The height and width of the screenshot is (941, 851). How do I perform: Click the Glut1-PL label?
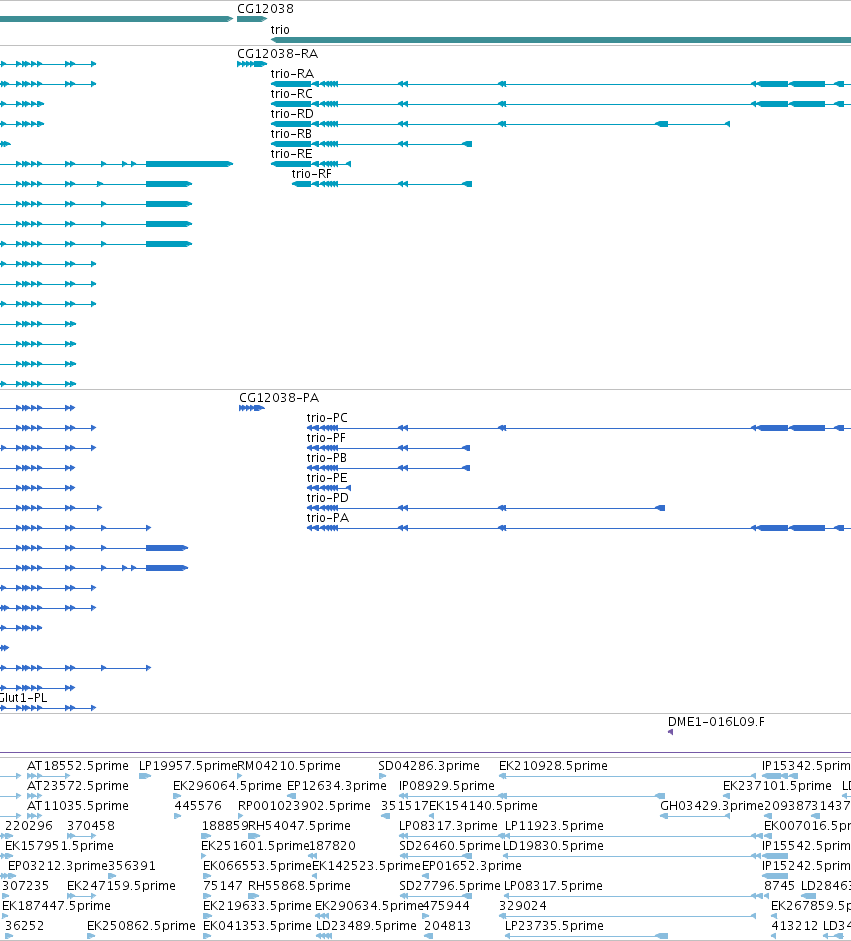(23, 698)
